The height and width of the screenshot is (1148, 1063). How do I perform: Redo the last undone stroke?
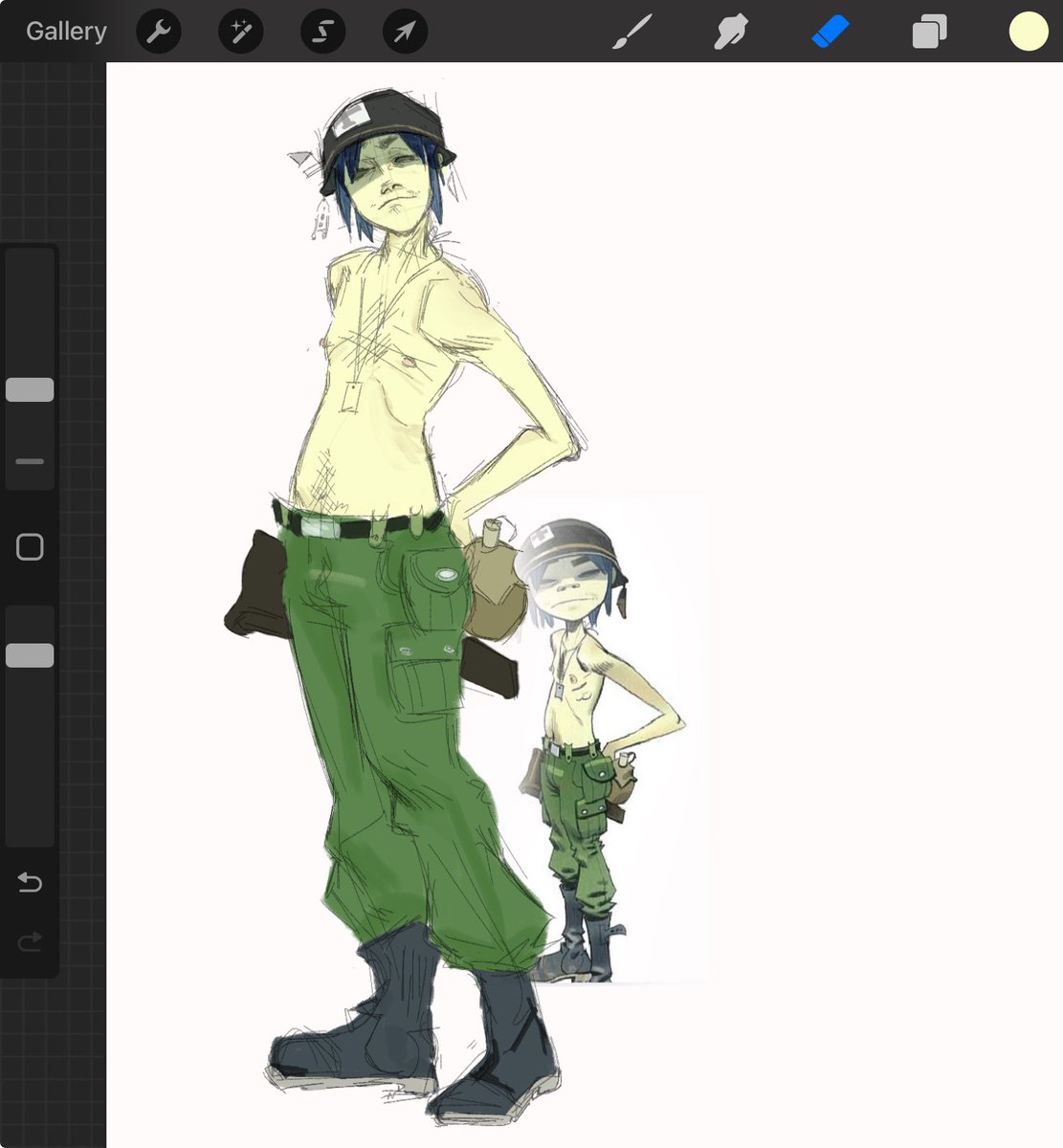(x=30, y=942)
